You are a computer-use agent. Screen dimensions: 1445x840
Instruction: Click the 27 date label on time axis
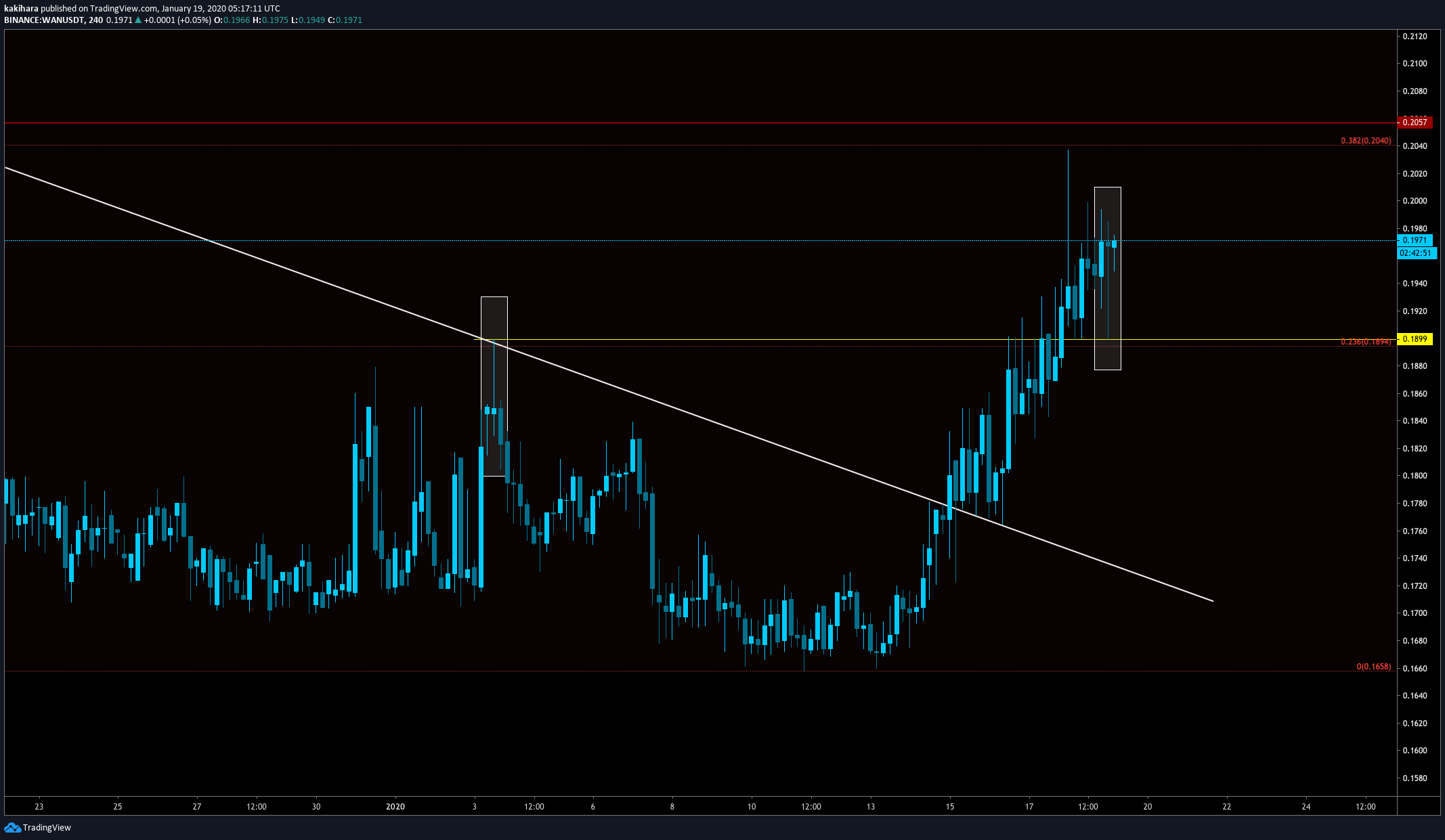(x=197, y=807)
